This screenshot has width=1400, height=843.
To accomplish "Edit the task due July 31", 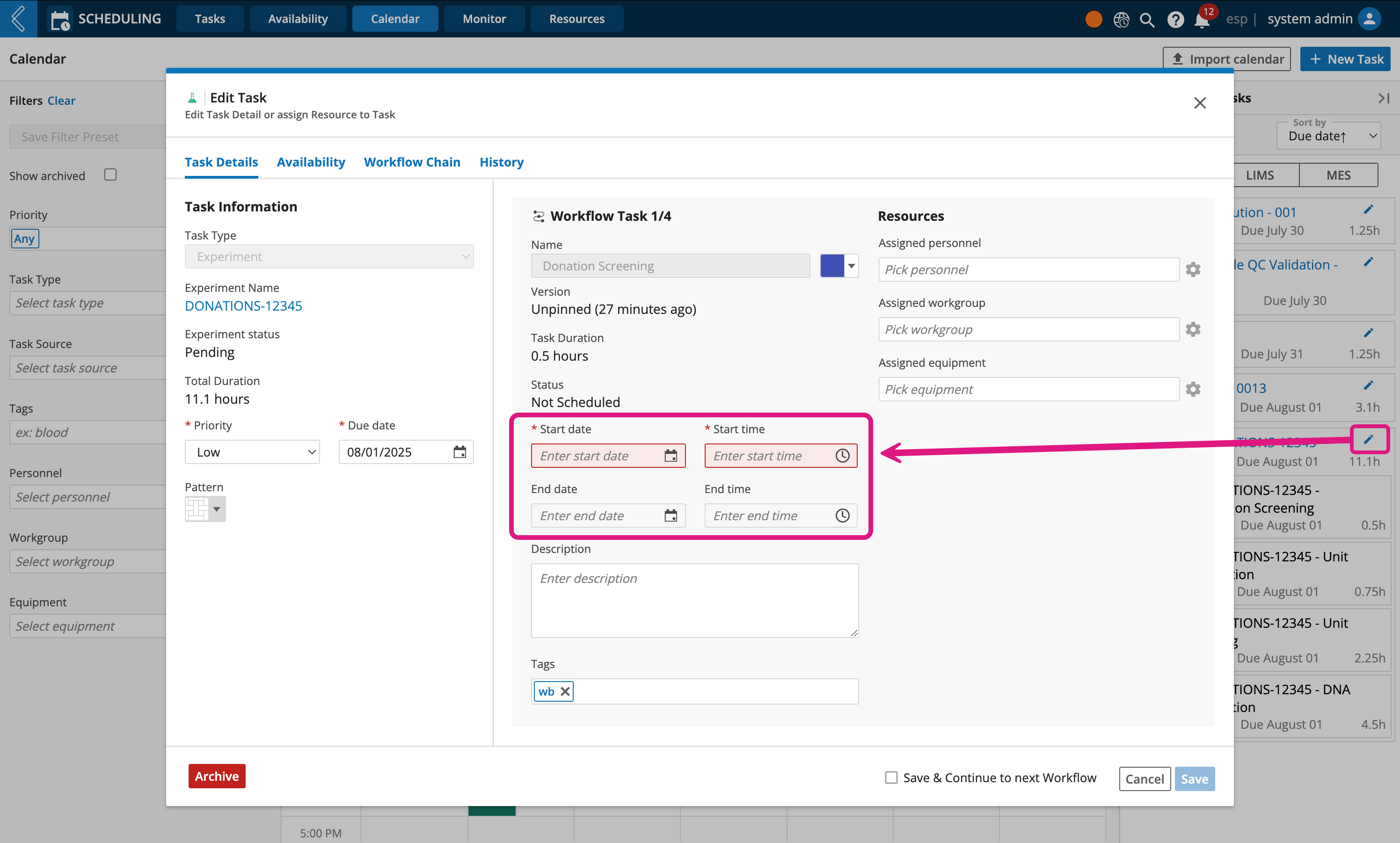I will point(1368,333).
